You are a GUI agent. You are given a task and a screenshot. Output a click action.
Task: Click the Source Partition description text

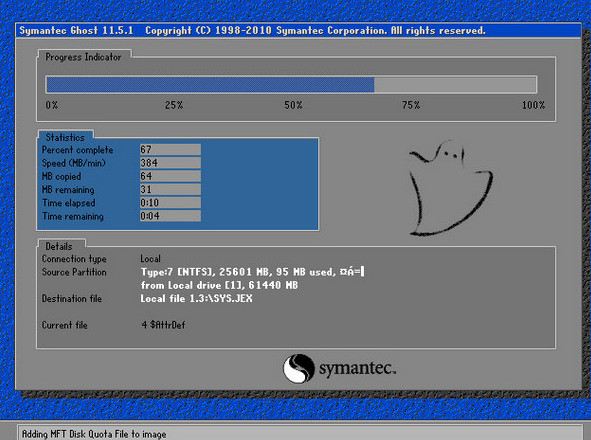coord(253,278)
